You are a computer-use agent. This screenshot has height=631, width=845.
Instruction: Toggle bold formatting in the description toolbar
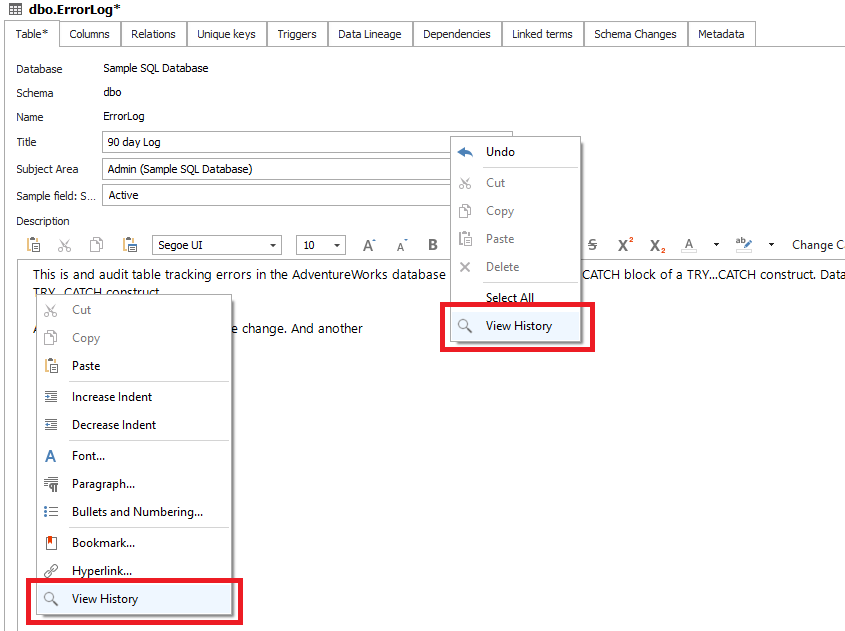point(433,245)
